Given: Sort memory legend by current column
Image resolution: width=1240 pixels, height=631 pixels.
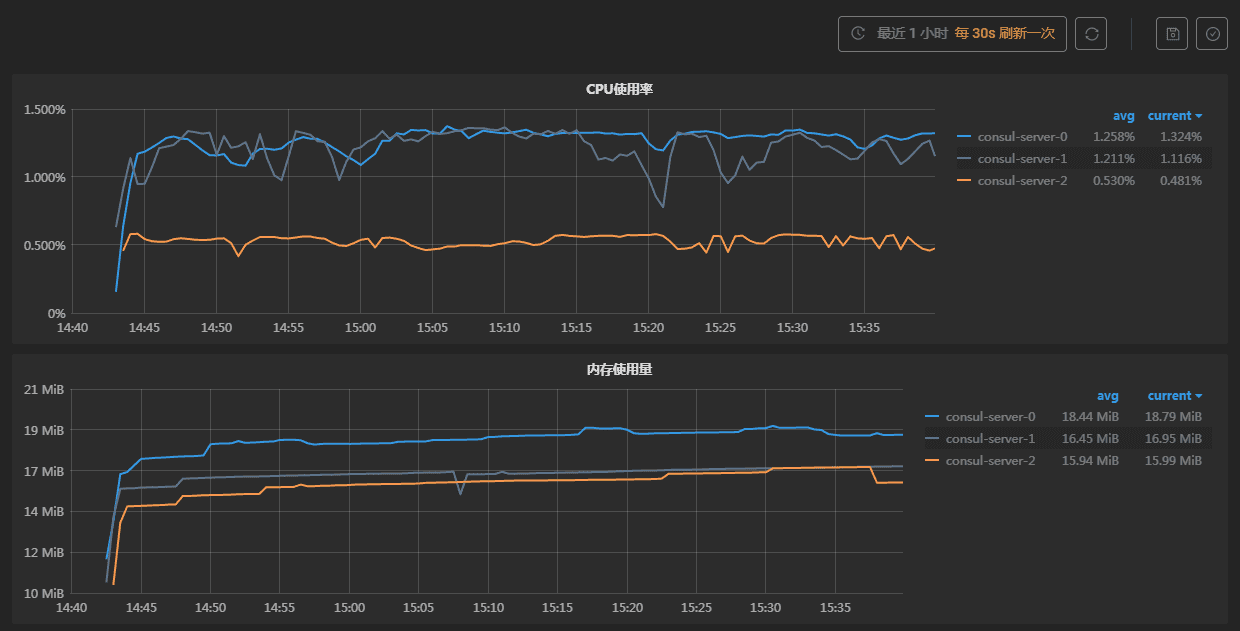Looking at the screenshot, I should [1174, 395].
